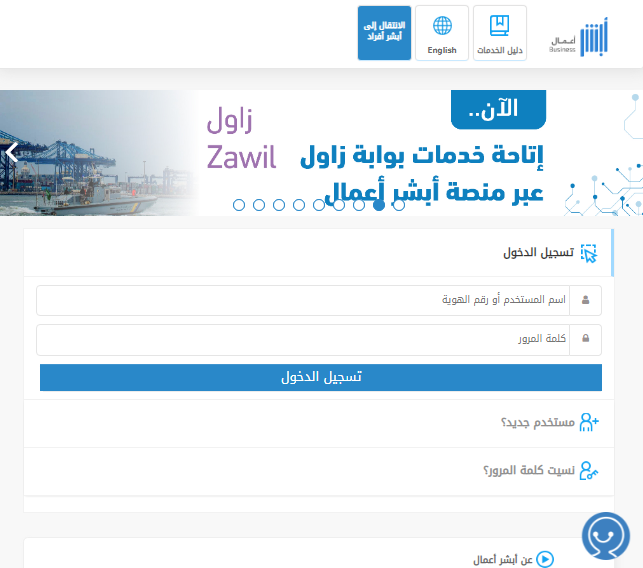Viewport: 643px width, 568px height.
Task: Click the password field (كلمة المرور)
Action: point(303,340)
